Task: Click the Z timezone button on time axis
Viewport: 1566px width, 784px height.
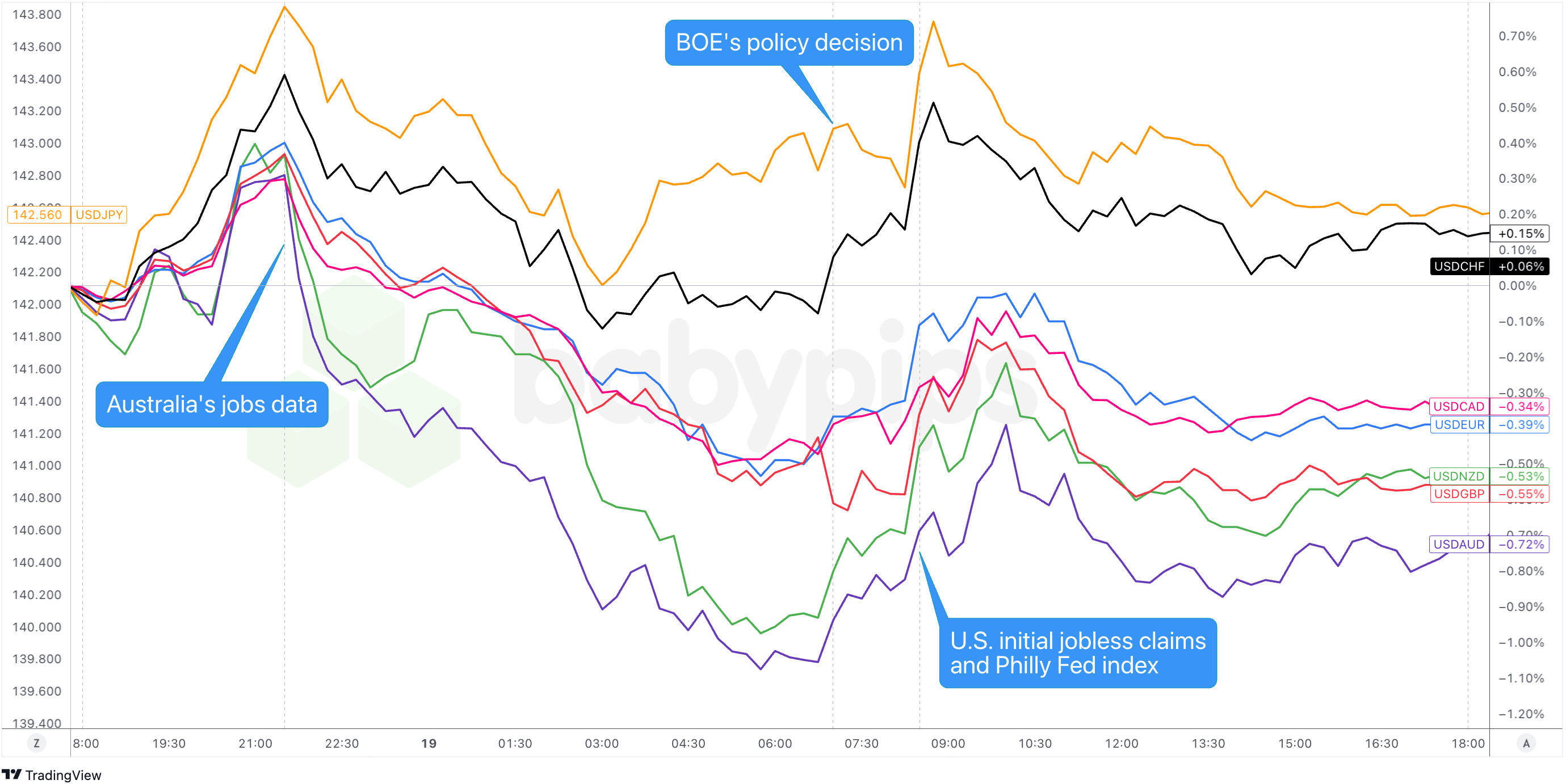Action: [x=36, y=743]
